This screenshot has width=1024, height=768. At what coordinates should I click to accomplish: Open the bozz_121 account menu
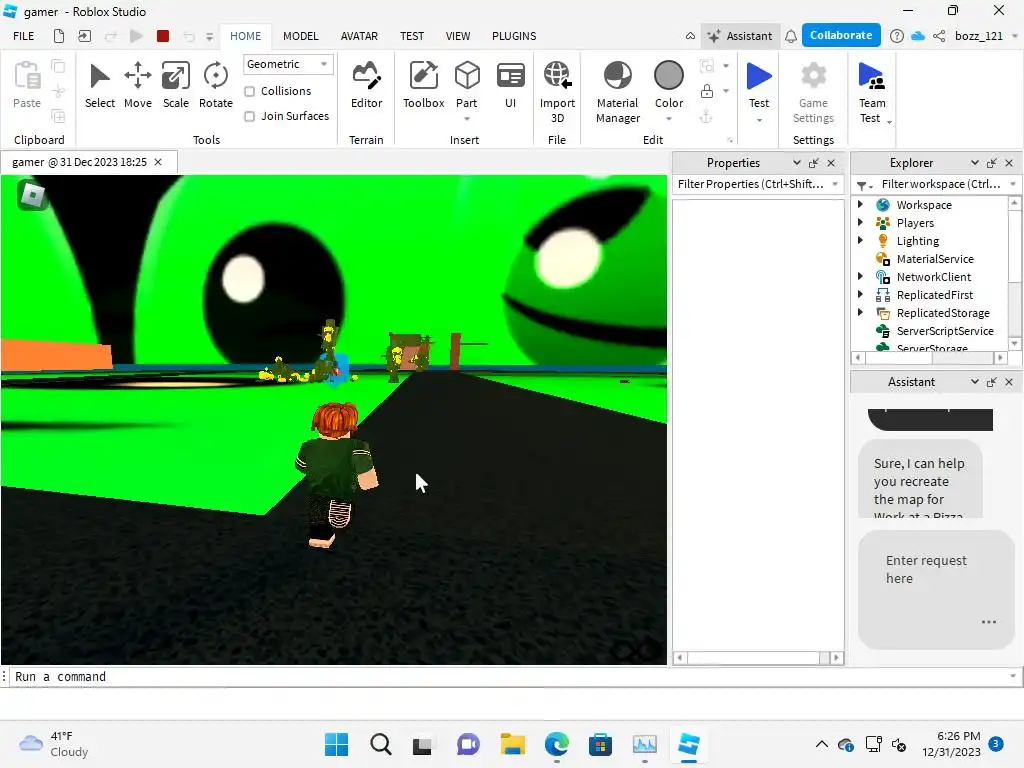point(985,36)
